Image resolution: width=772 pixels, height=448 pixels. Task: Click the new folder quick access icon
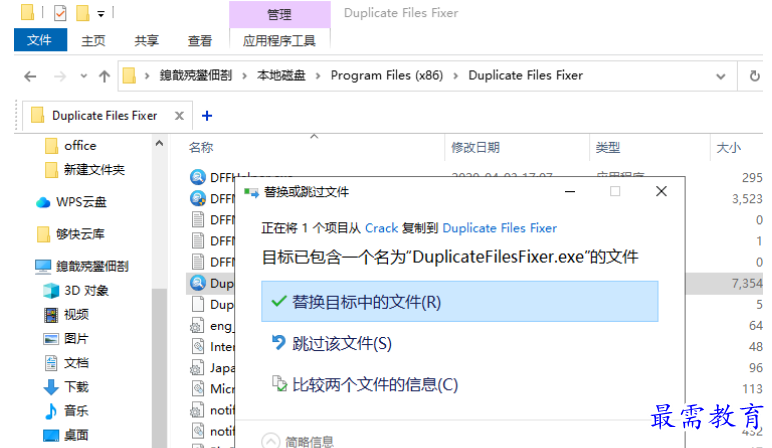(82, 13)
